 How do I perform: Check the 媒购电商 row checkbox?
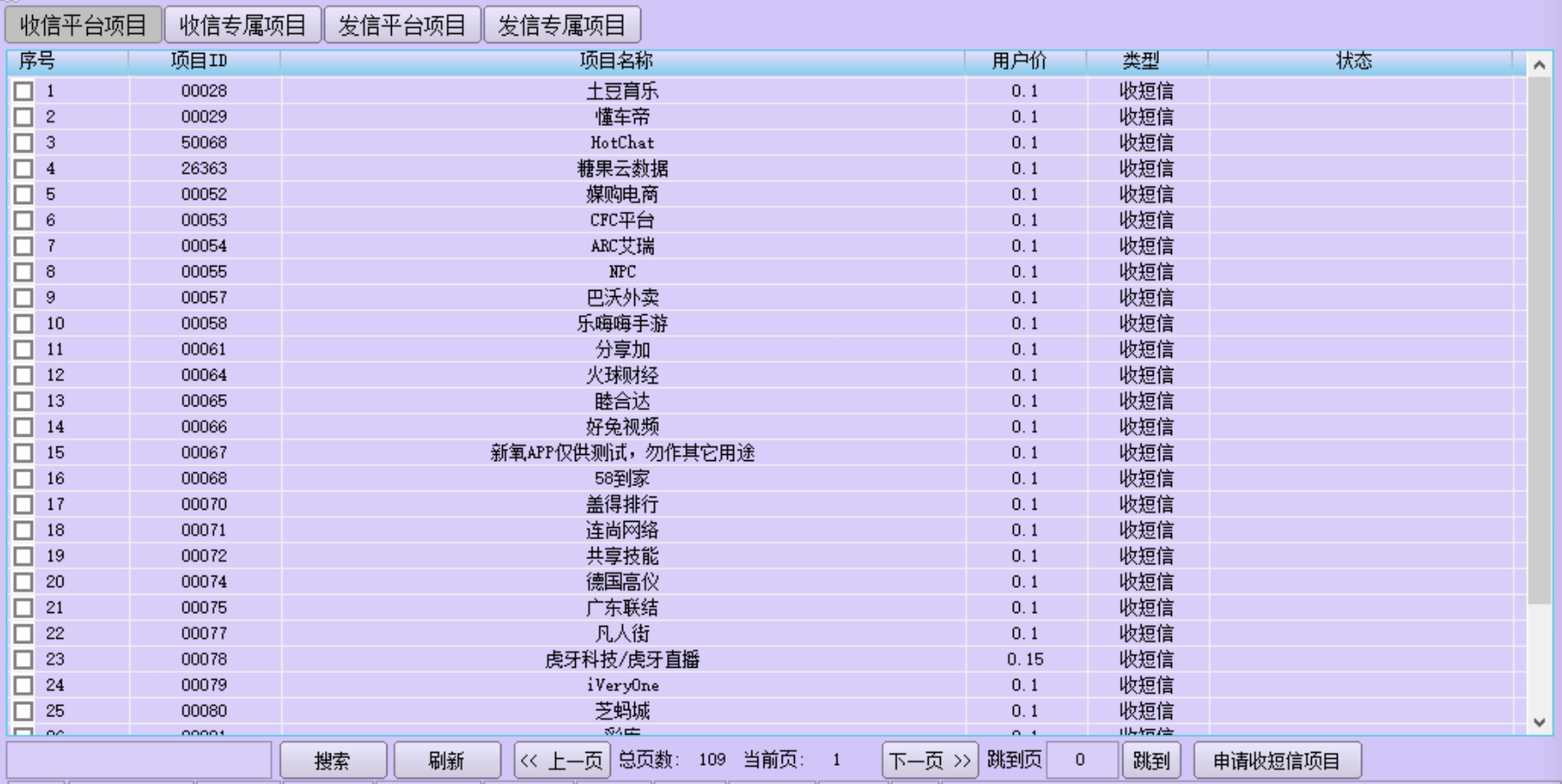23,194
